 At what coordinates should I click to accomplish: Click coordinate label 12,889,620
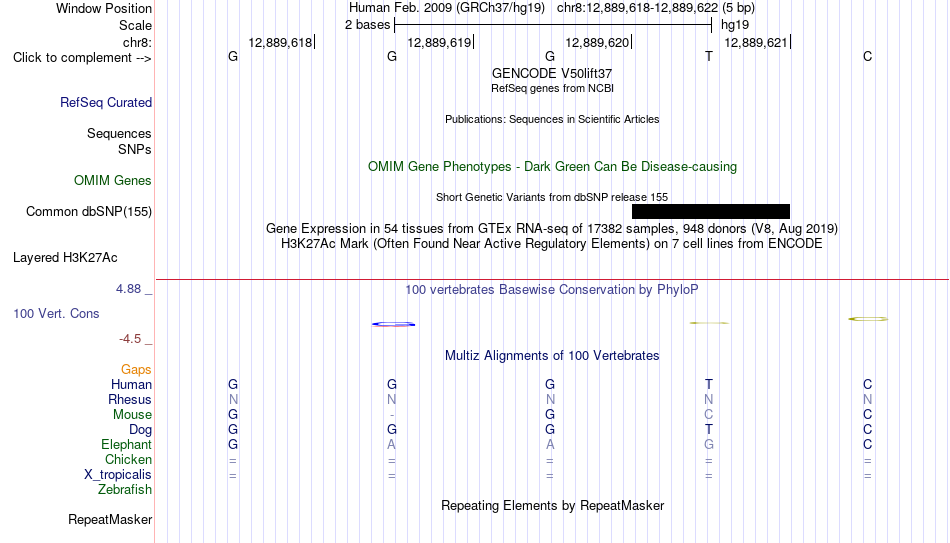point(597,42)
